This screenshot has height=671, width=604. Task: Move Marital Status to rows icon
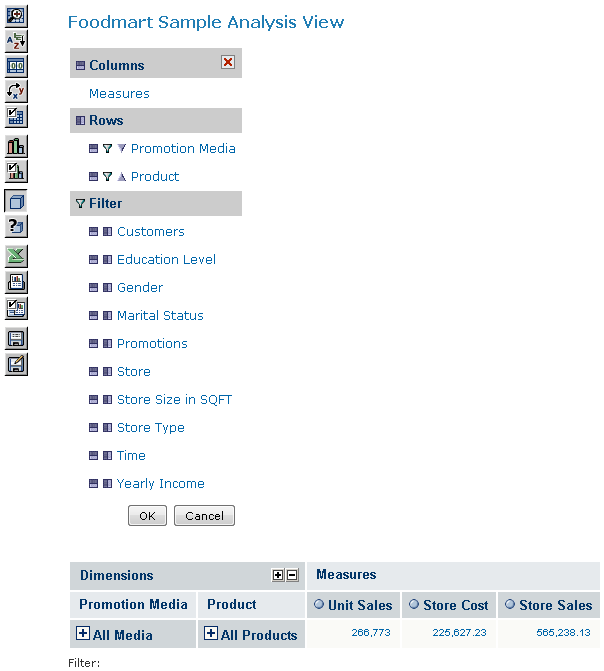(x=107, y=315)
